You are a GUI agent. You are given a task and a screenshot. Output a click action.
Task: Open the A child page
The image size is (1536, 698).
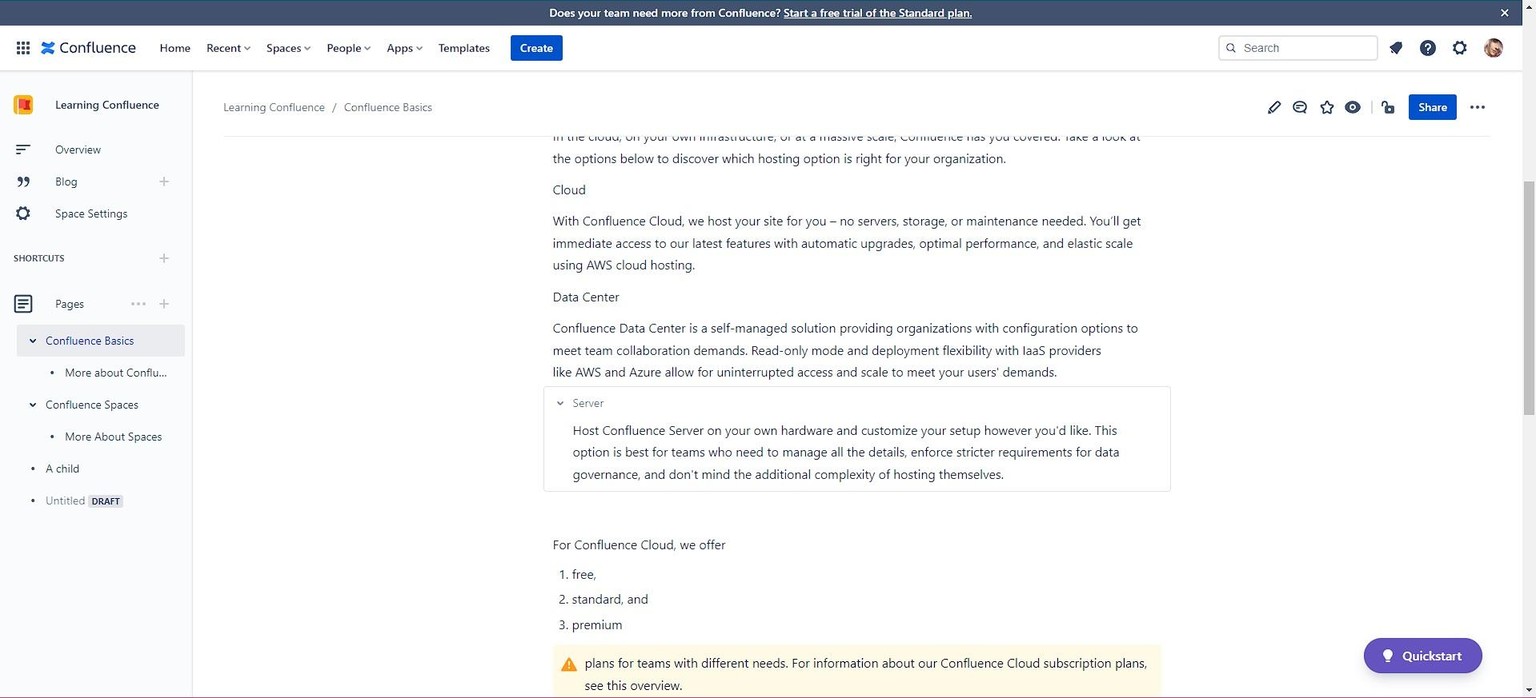62,469
